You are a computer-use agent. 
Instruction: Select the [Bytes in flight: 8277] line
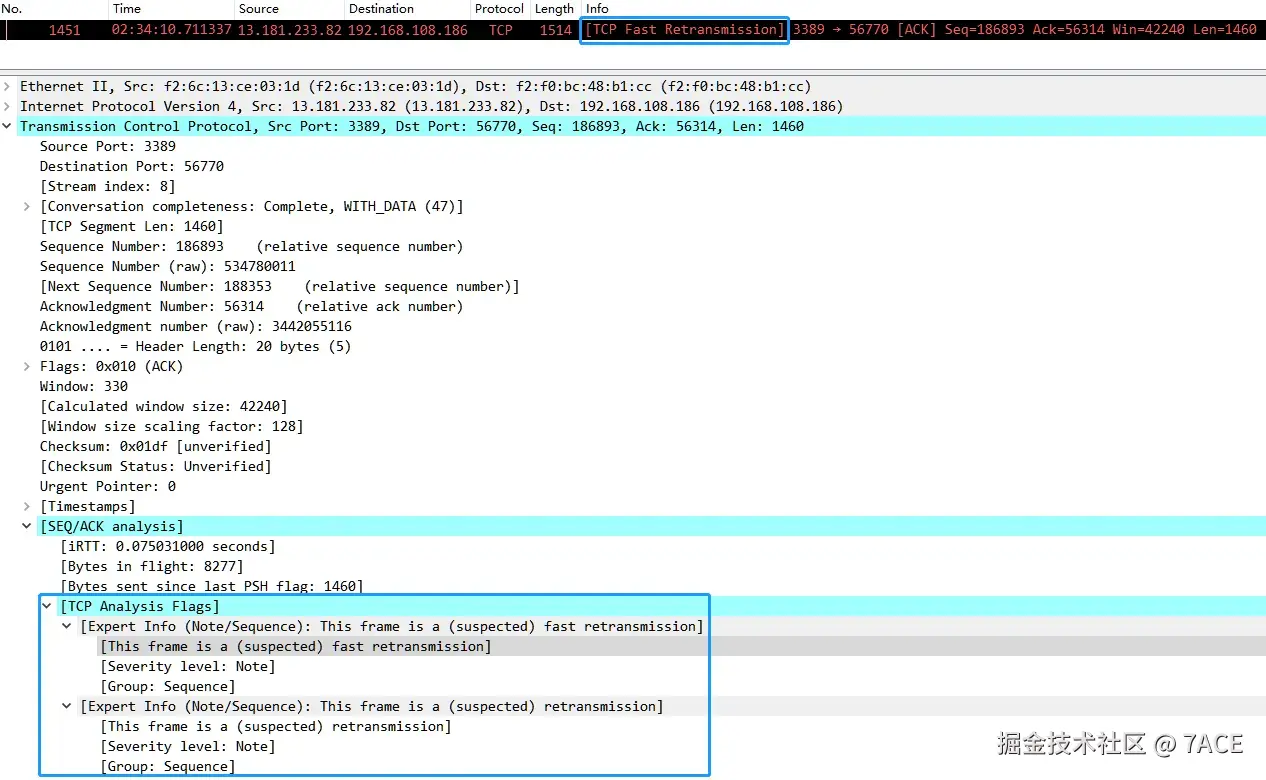pos(152,567)
